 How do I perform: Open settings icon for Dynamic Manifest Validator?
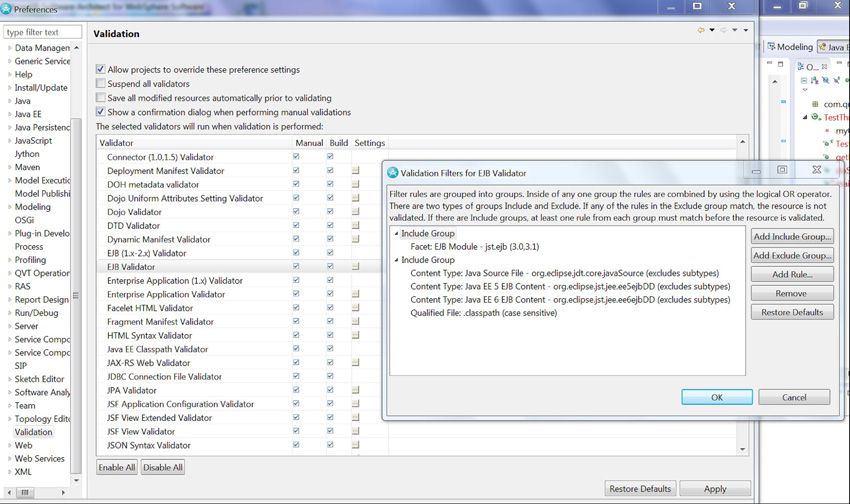point(356,239)
